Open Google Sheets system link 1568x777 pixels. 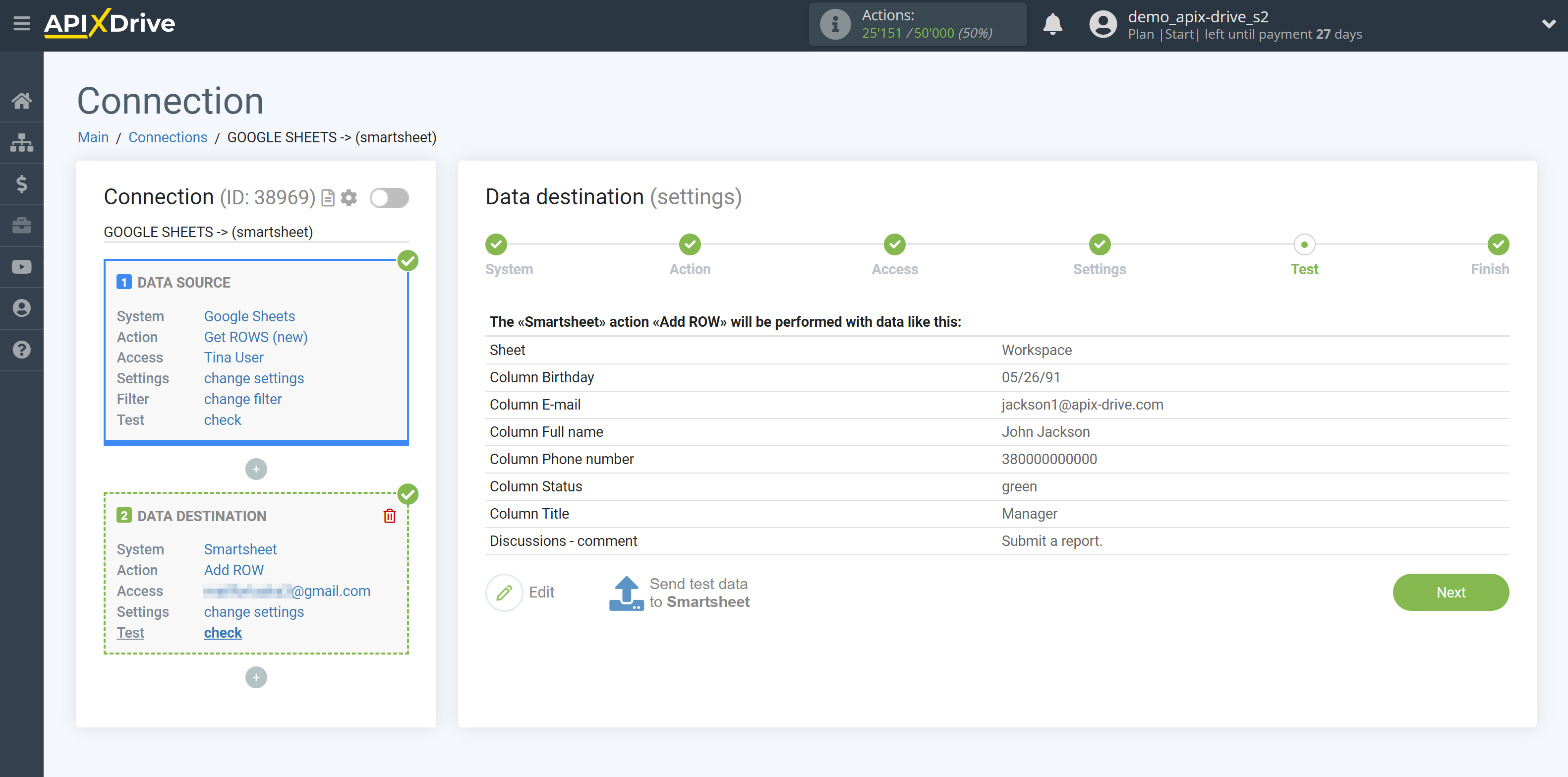coord(249,316)
